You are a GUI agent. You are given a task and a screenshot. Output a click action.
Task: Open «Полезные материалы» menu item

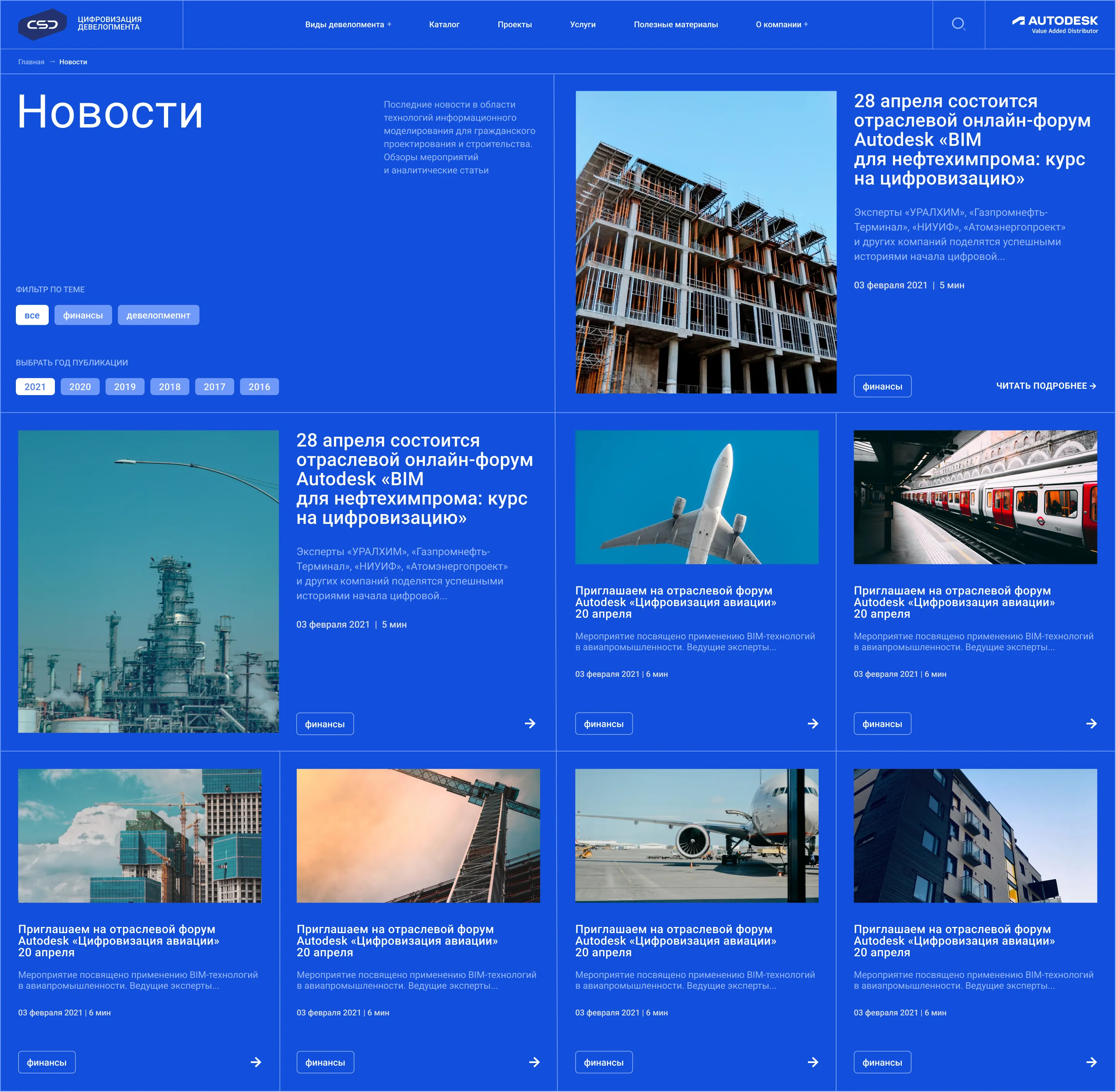pyautogui.click(x=676, y=25)
